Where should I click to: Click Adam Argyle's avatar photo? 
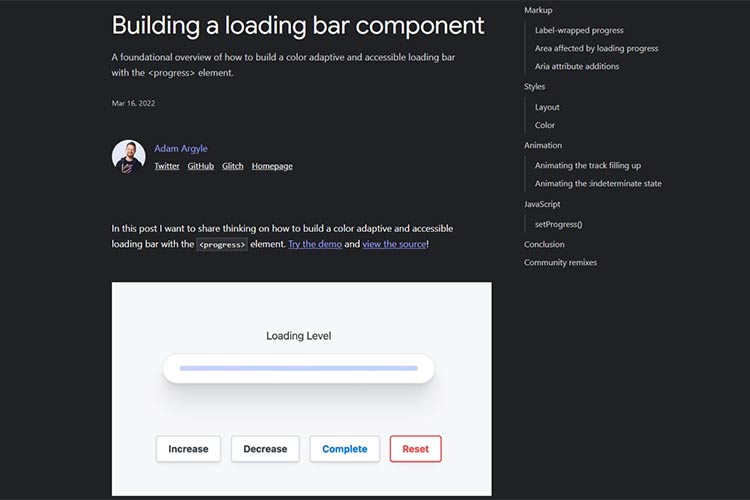128,157
